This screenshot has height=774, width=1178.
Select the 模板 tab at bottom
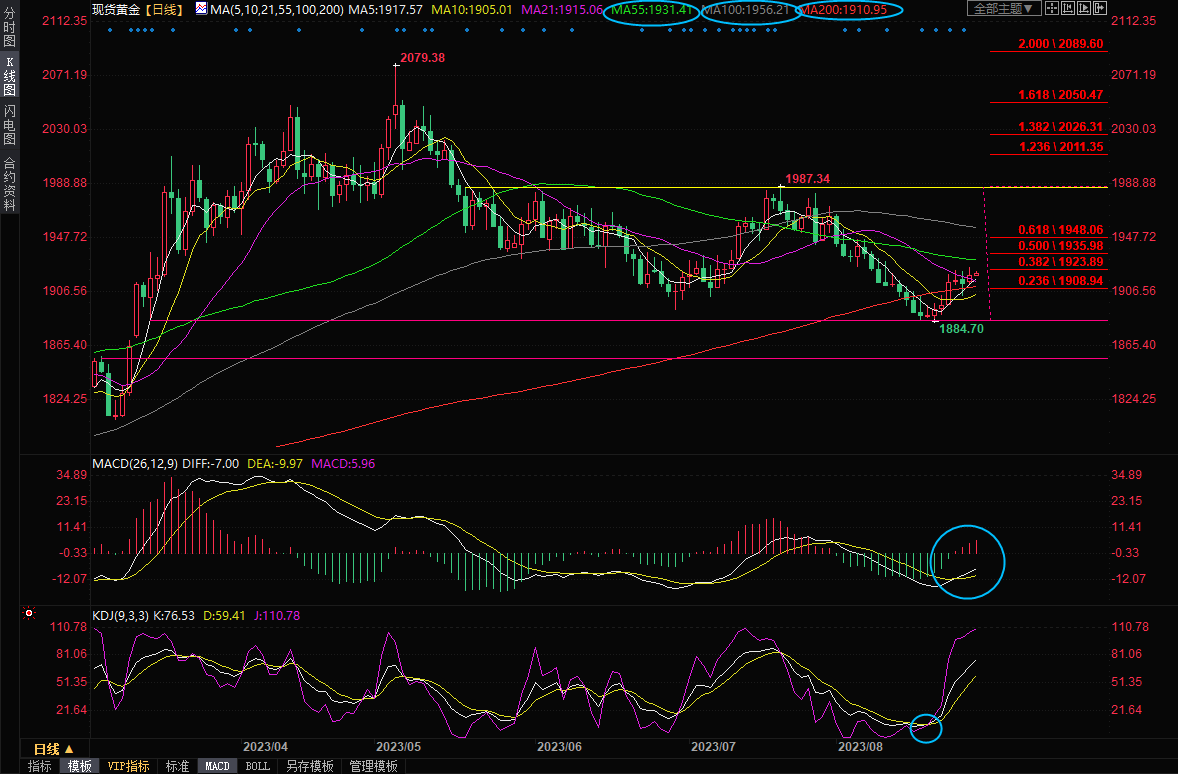tap(80, 766)
